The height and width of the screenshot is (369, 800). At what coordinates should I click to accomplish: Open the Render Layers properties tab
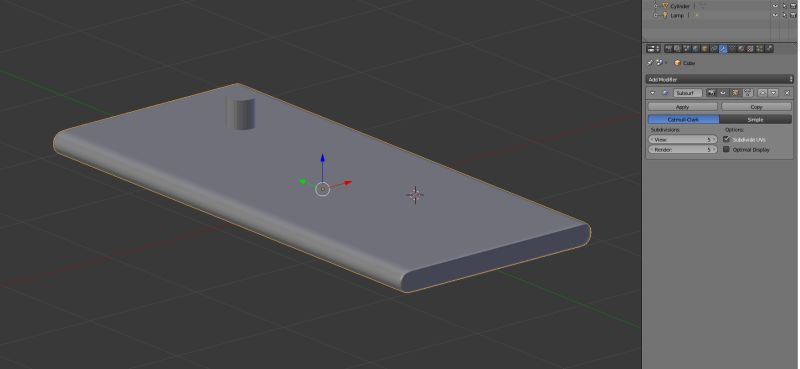(x=677, y=48)
